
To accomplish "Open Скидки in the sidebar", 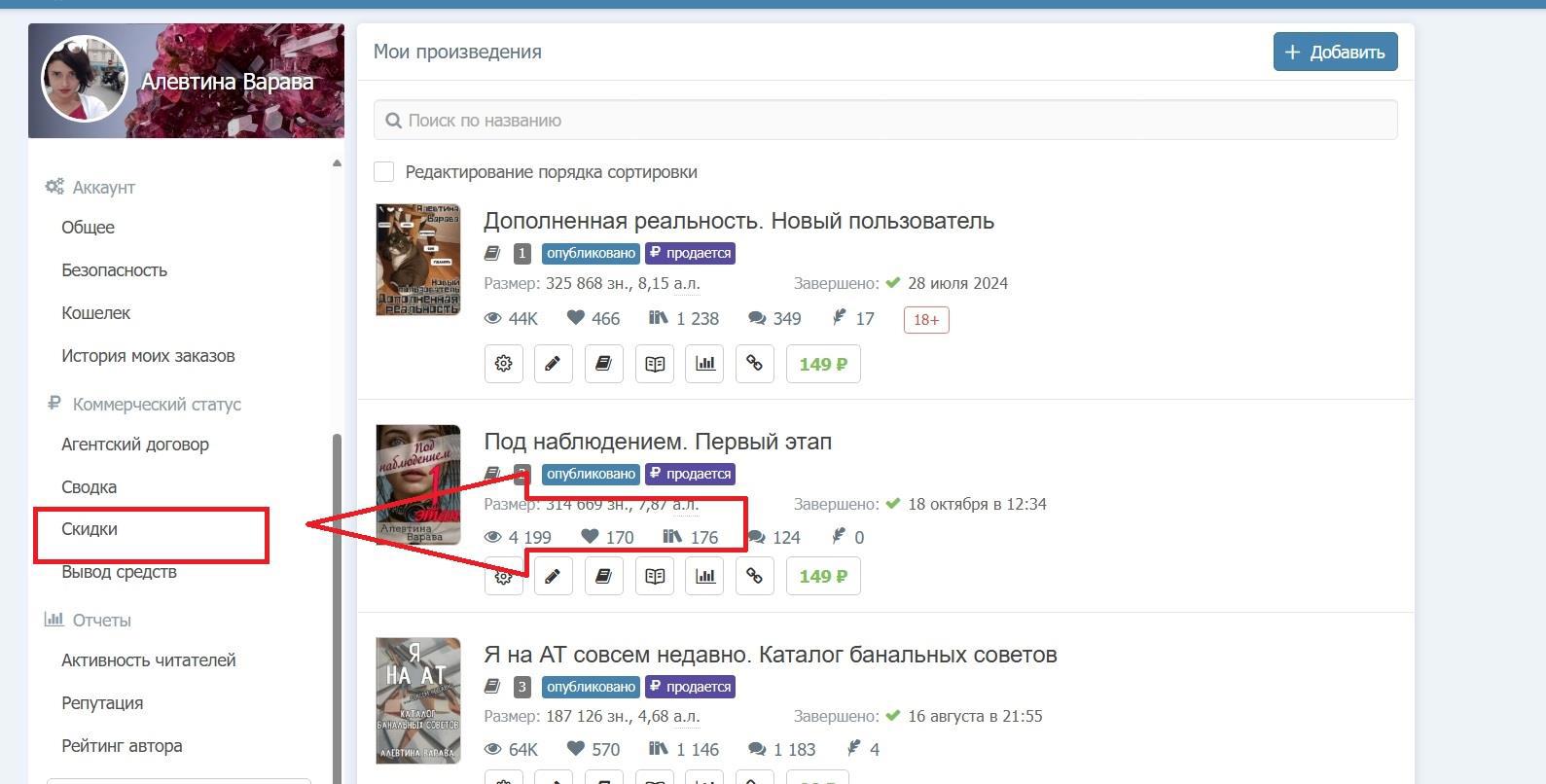I will click(90, 529).
